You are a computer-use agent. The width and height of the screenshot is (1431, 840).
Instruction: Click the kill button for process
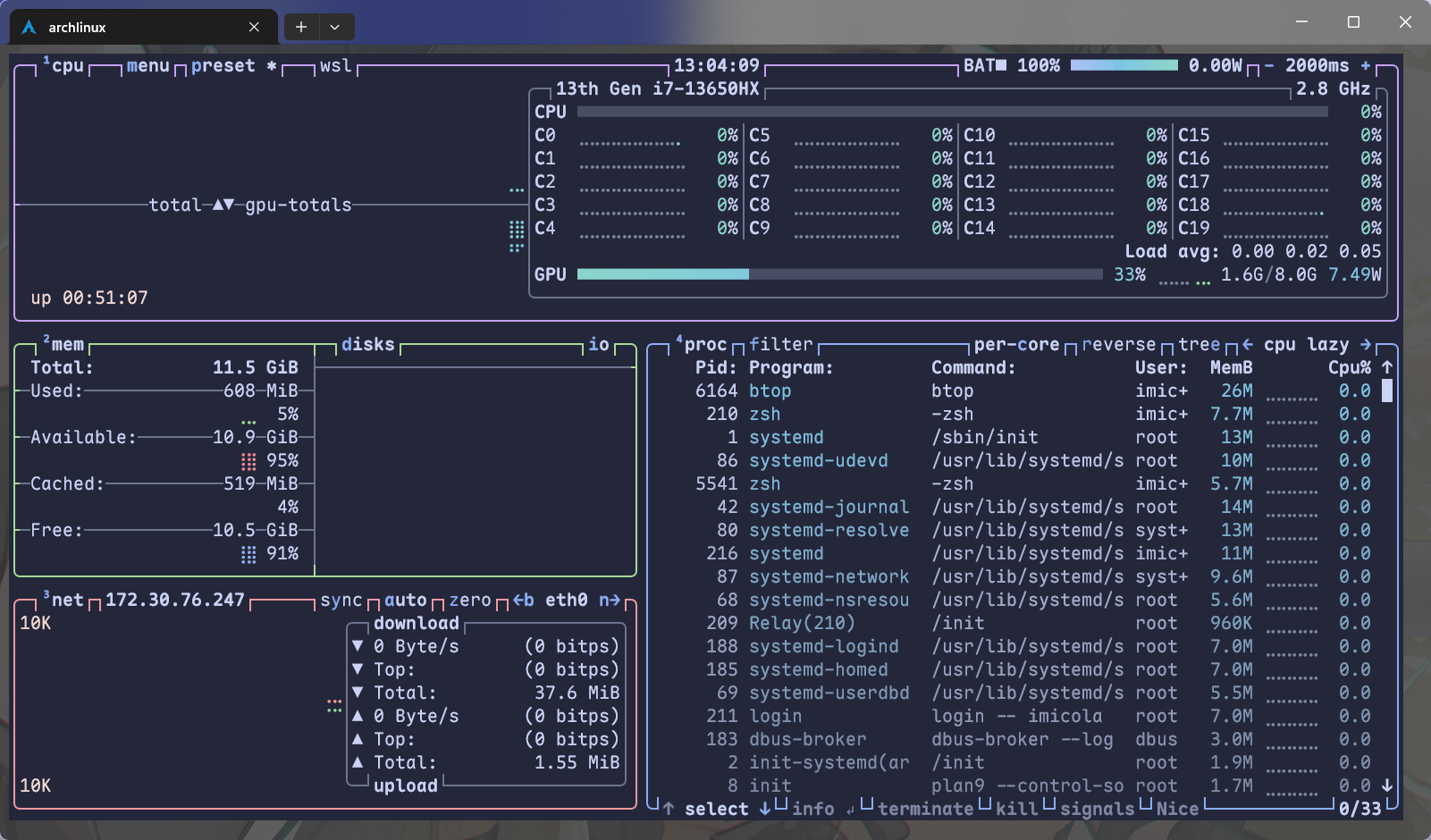pos(1016,809)
